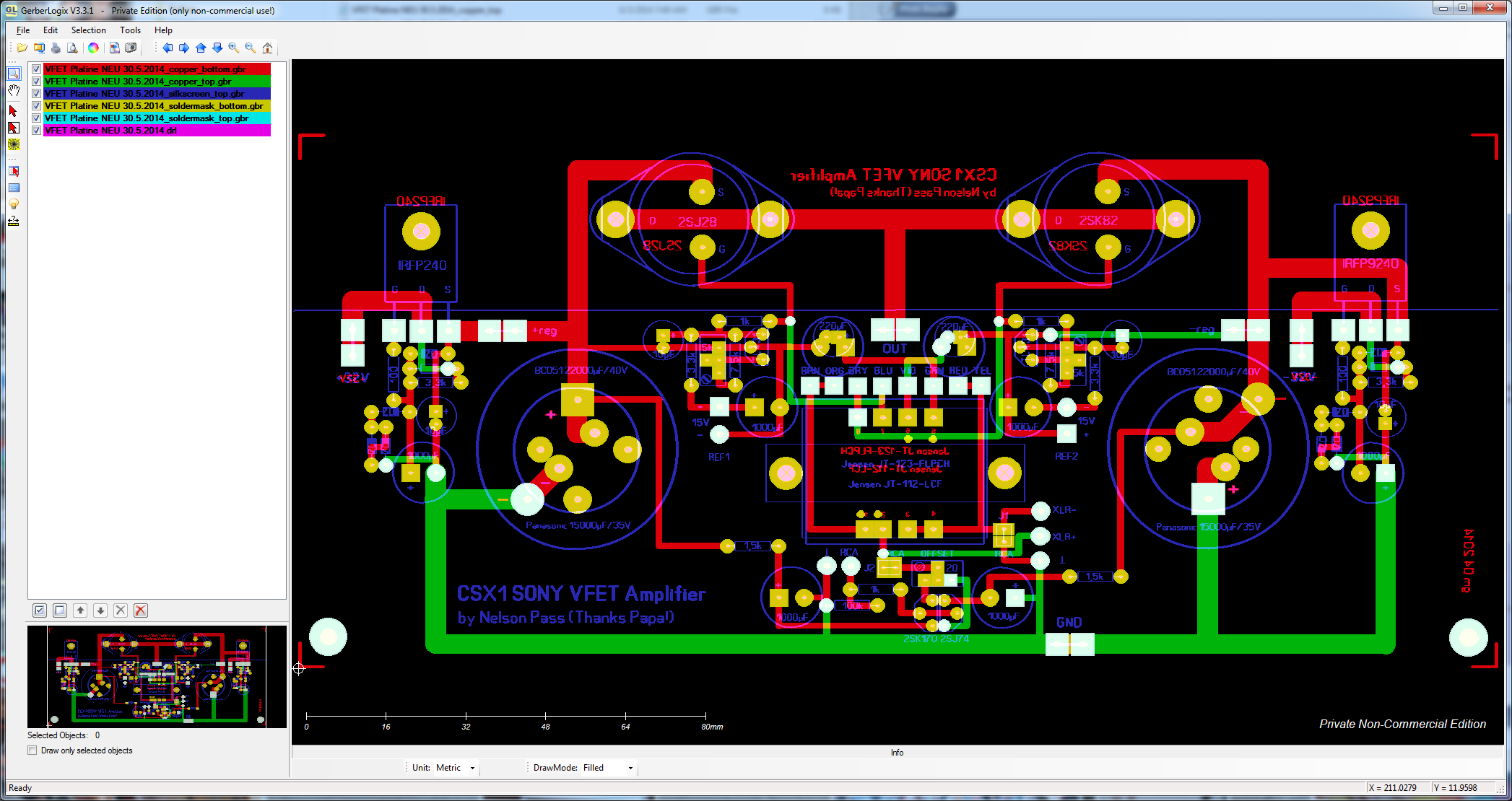Image resolution: width=1512 pixels, height=801 pixels.
Task: Select the green copper_top.gbr layer row
Action: point(157,82)
